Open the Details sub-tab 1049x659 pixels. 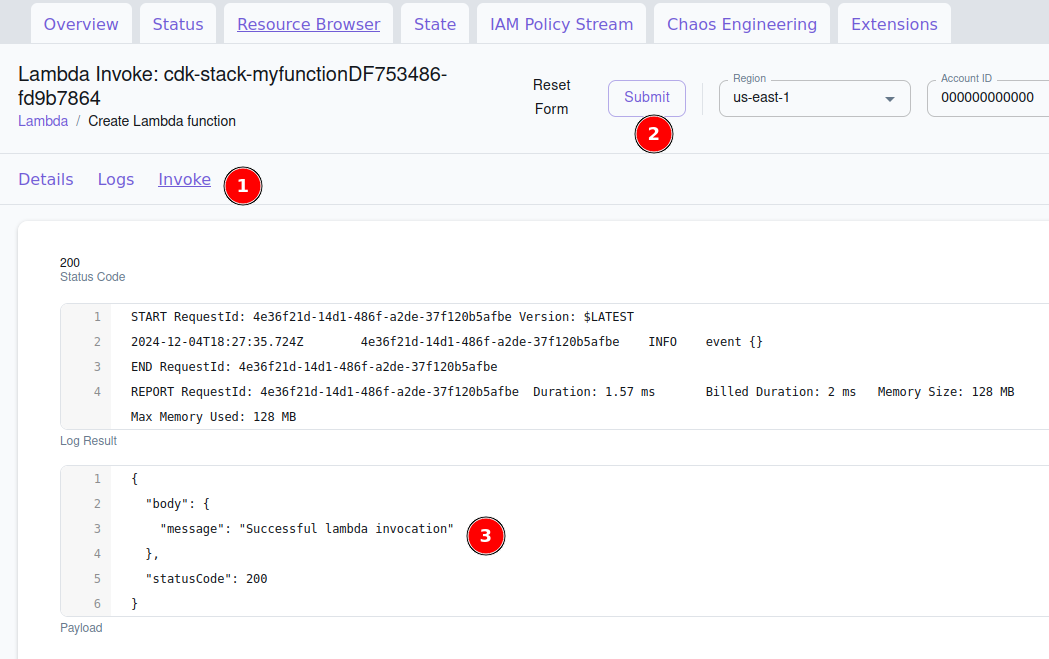click(x=46, y=180)
